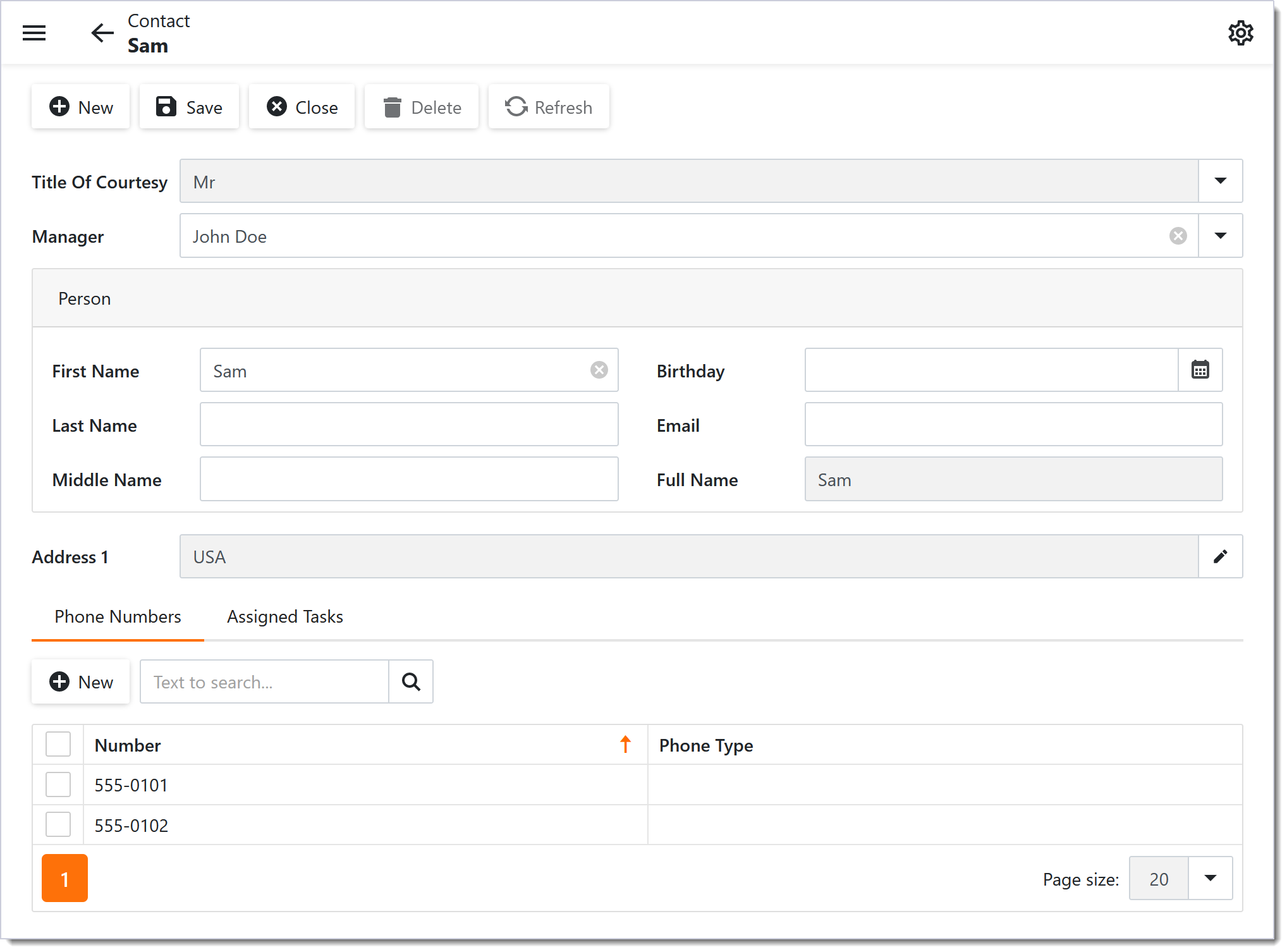Click the Save toolbar button
The height and width of the screenshot is (952, 1287).
click(x=189, y=107)
